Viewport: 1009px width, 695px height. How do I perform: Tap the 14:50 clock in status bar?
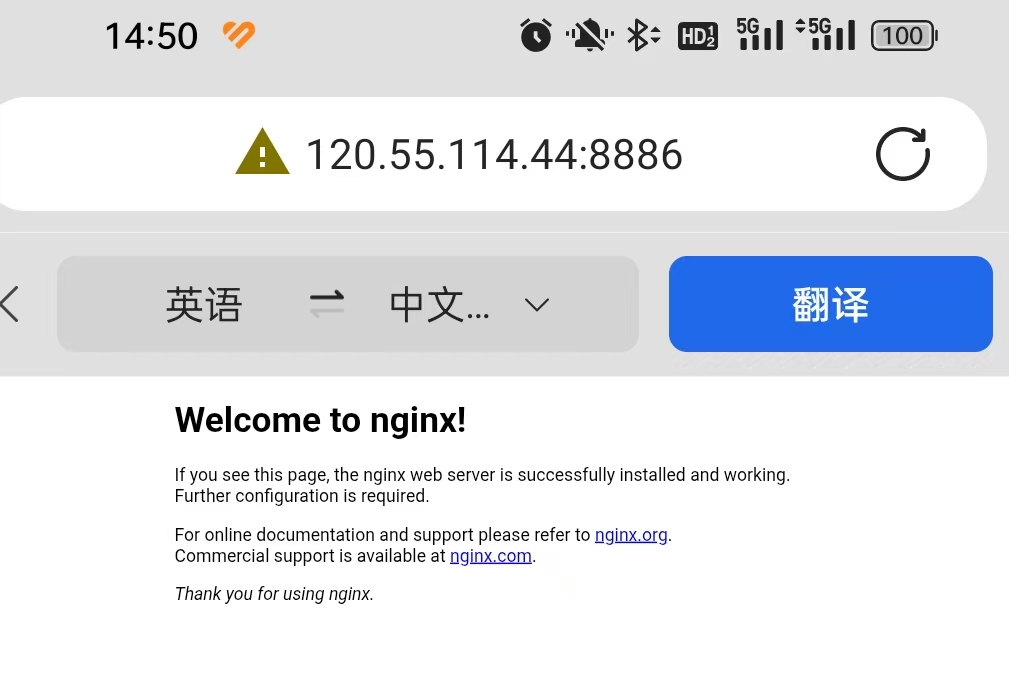click(x=151, y=35)
